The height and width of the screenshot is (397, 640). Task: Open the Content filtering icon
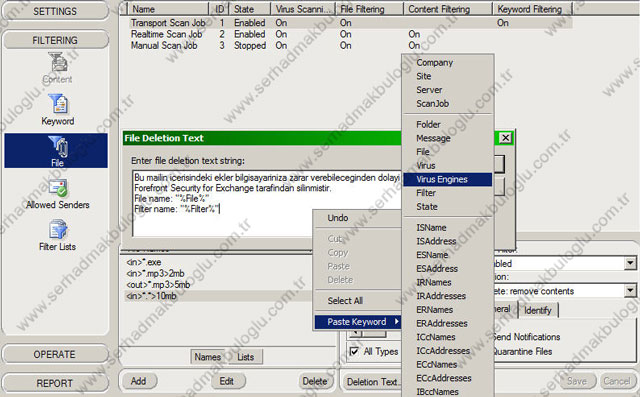(x=57, y=67)
